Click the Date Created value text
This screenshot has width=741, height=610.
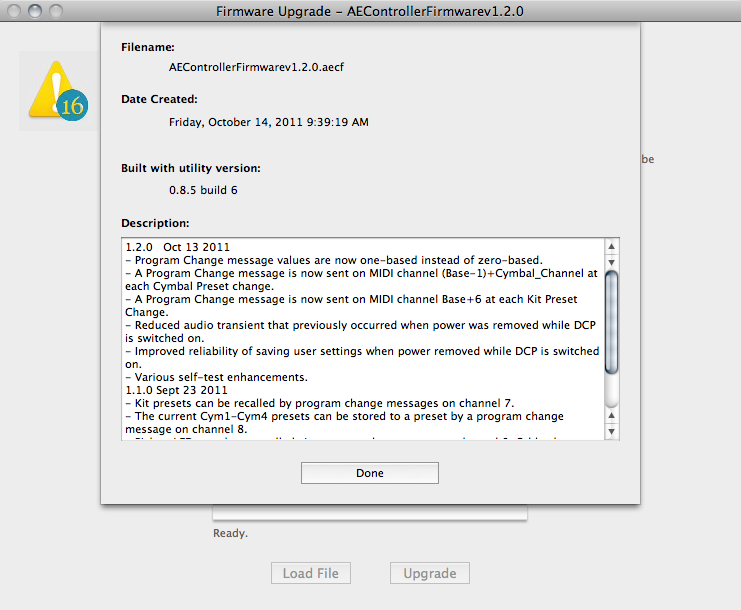point(268,122)
